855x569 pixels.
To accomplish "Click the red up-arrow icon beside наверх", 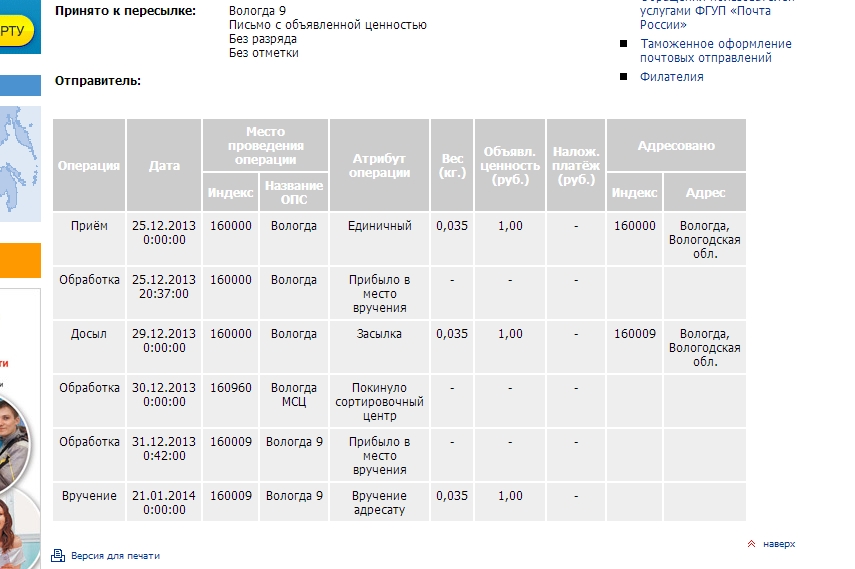I will coord(751,544).
